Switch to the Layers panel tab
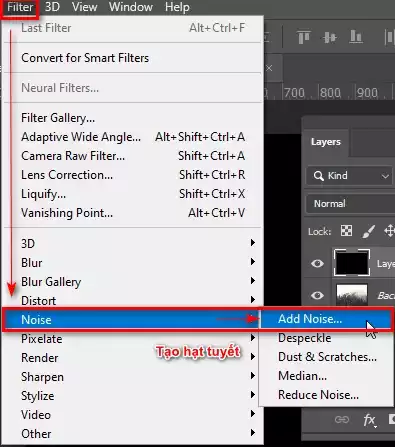The height and width of the screenshot is (447, 395). click(326, 142)
